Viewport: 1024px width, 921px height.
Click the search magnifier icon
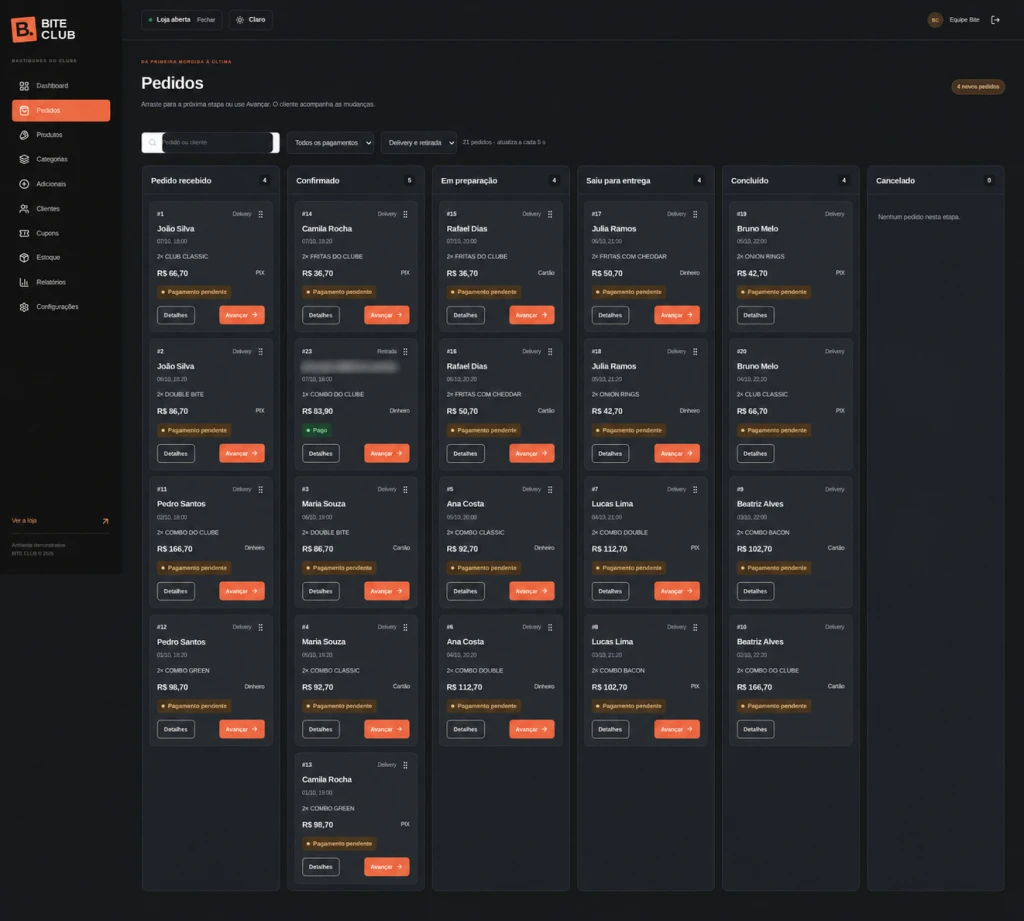(x=153, y=142)
